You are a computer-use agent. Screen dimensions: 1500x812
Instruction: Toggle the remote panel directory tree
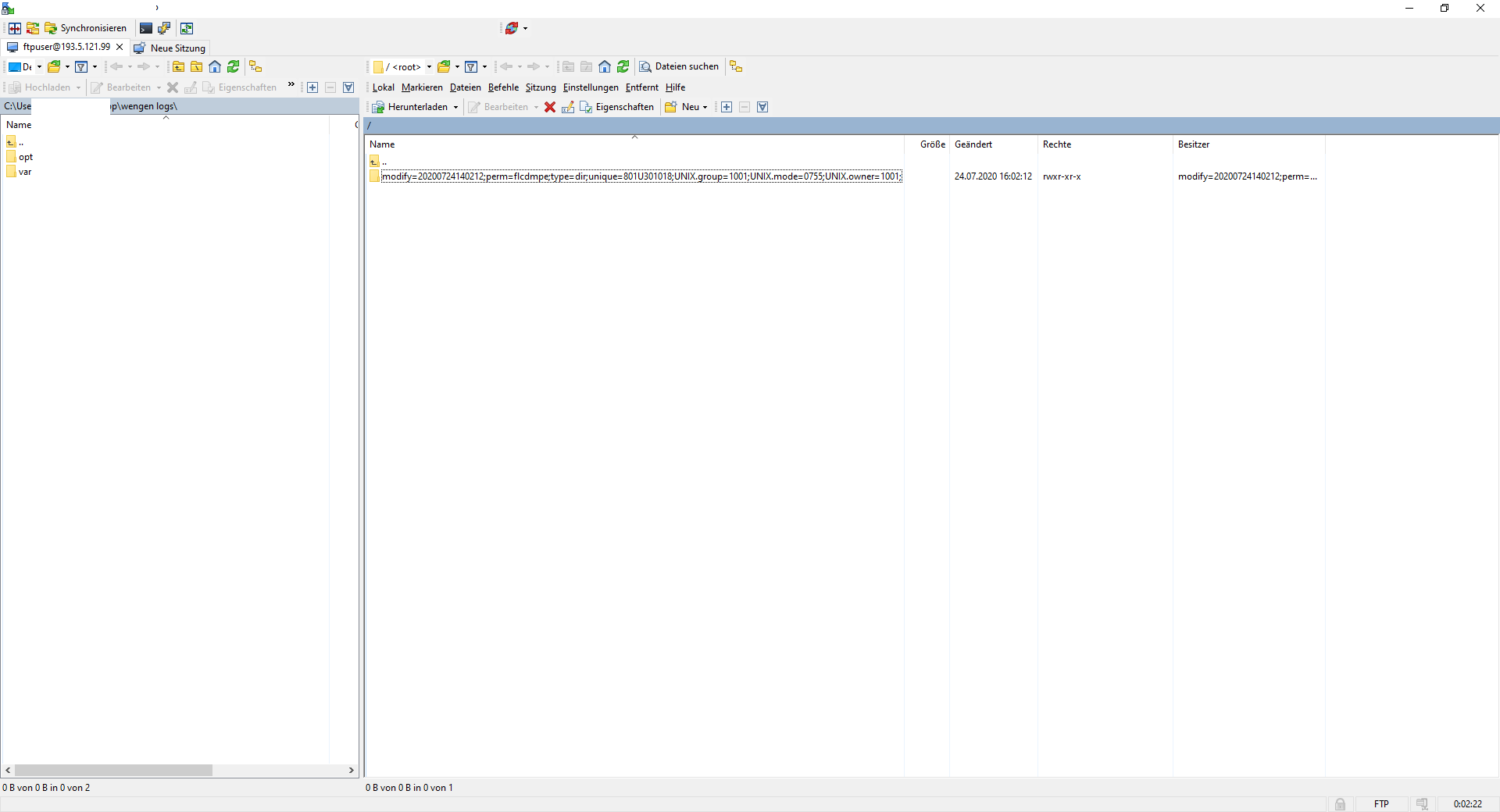[x=736, y=67]
